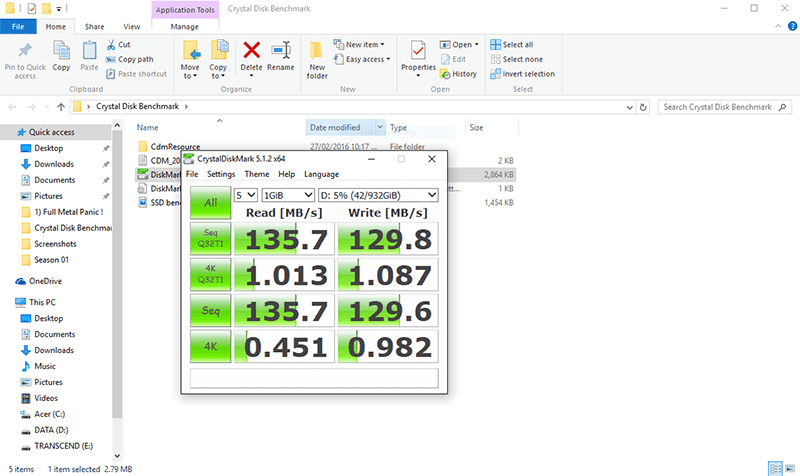This screenshot has height=476, width=800.
Task: Expand the address bar history dropdown
Action: [x=630, y=107]
